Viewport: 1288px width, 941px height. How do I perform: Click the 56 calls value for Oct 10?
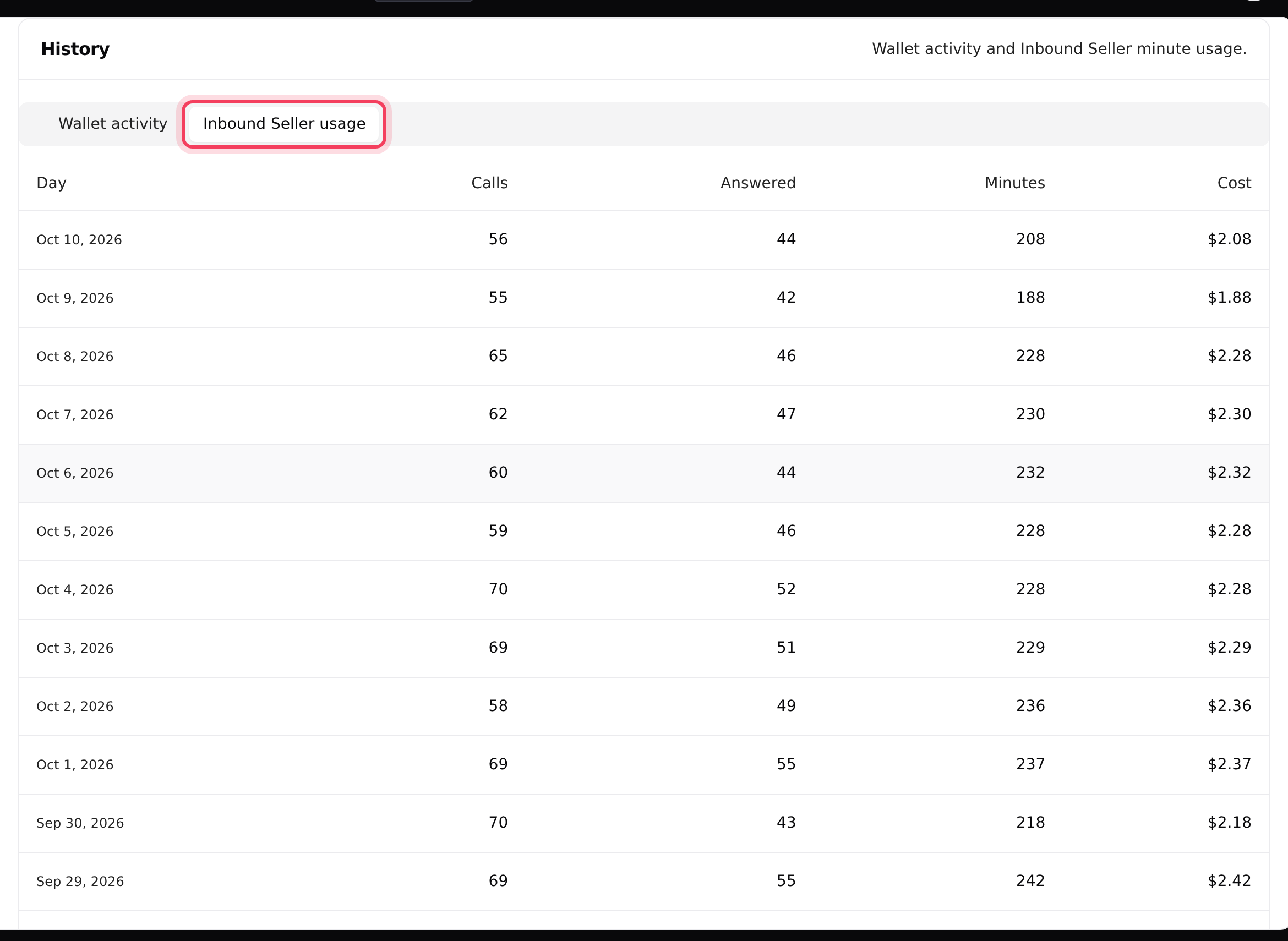499,239
